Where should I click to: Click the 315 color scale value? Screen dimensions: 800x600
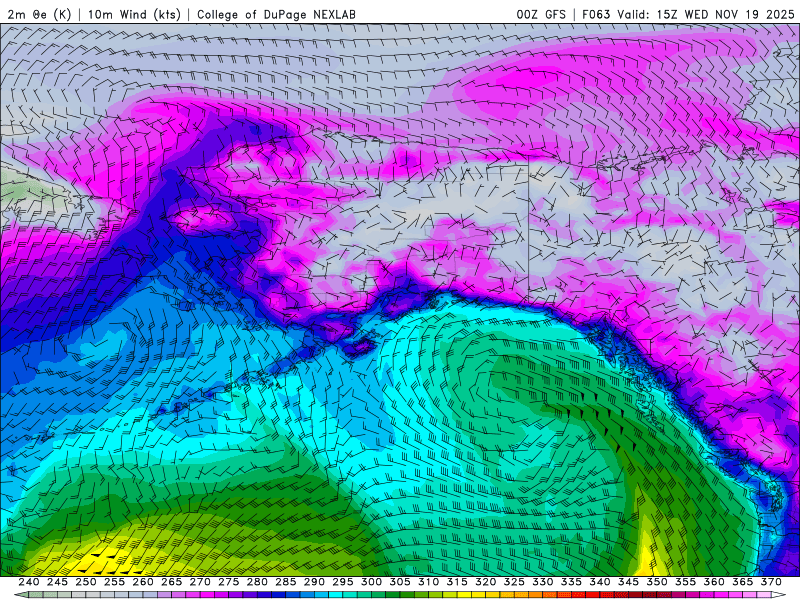pyautogui.click(x=457, y=582)
